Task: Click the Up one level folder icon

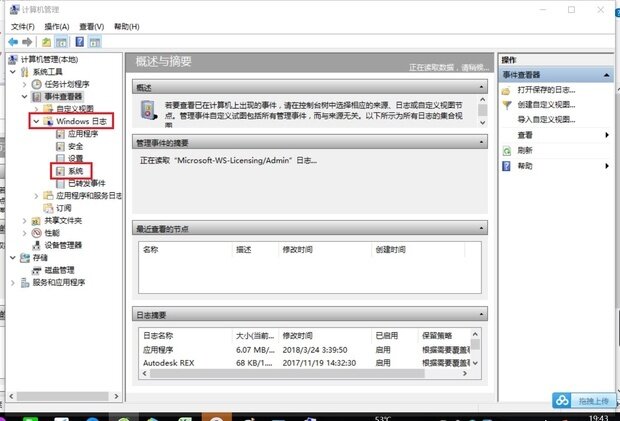Action: tap(47, 42)
